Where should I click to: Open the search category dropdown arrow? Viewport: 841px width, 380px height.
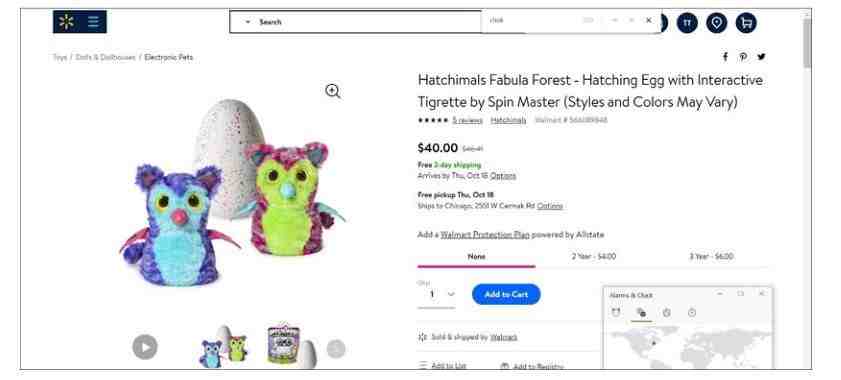tap(248, 22)
